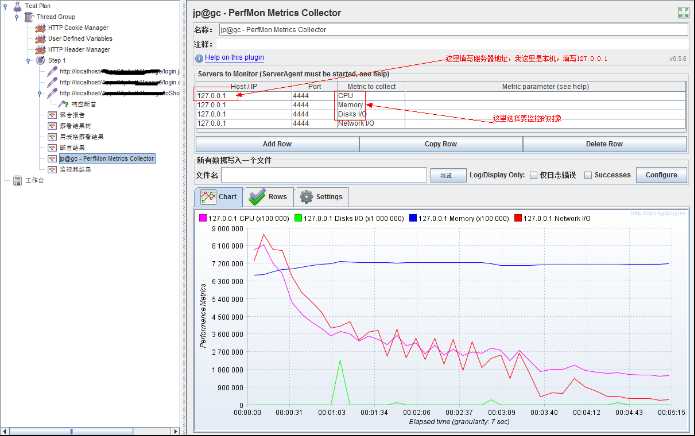
Task: Click the 4444 port cell in the Memory row
Action: point(314,105)
